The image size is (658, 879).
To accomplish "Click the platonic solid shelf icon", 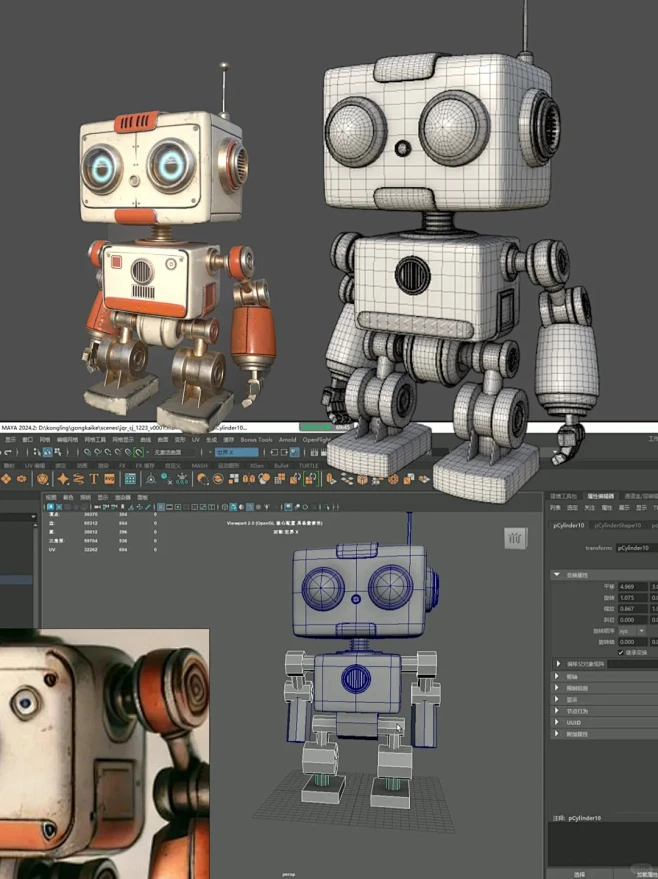I will [42, 479].
